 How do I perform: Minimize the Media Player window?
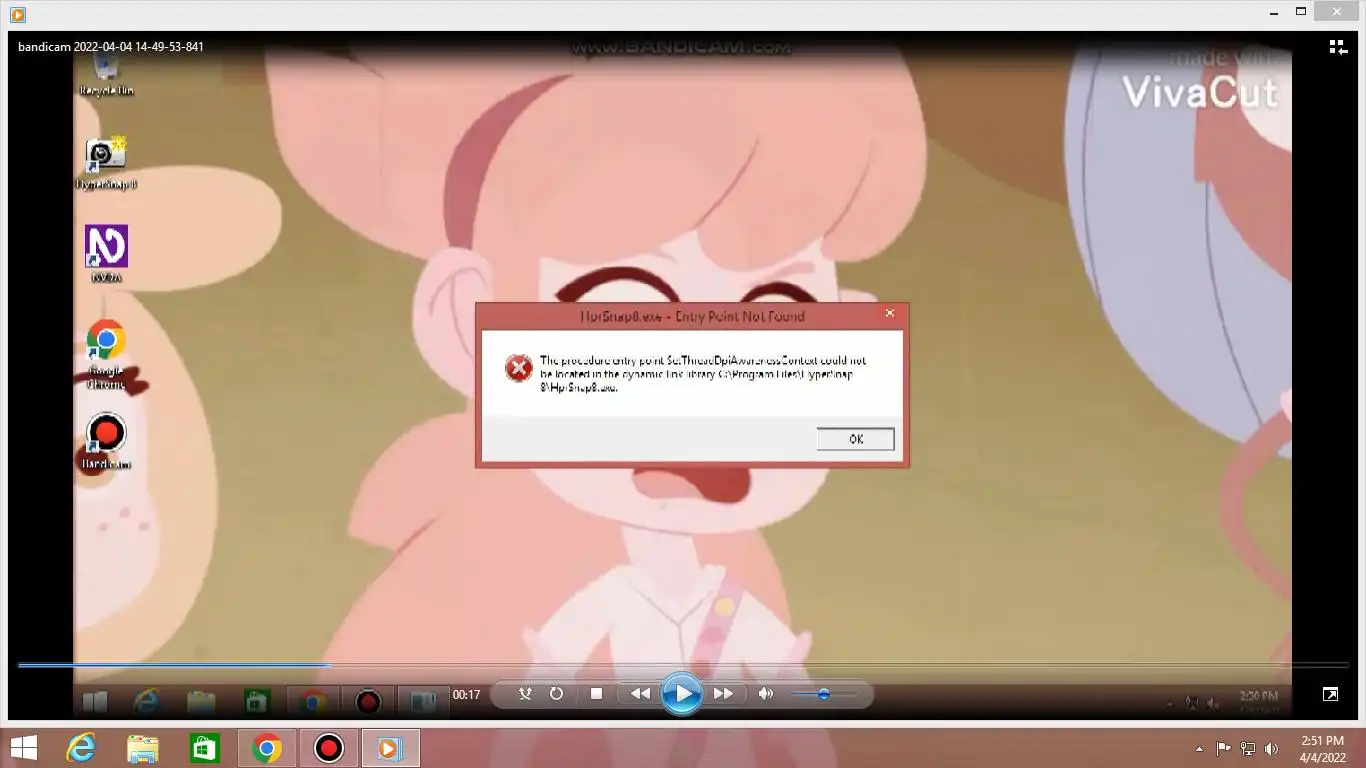point(1273,12)
